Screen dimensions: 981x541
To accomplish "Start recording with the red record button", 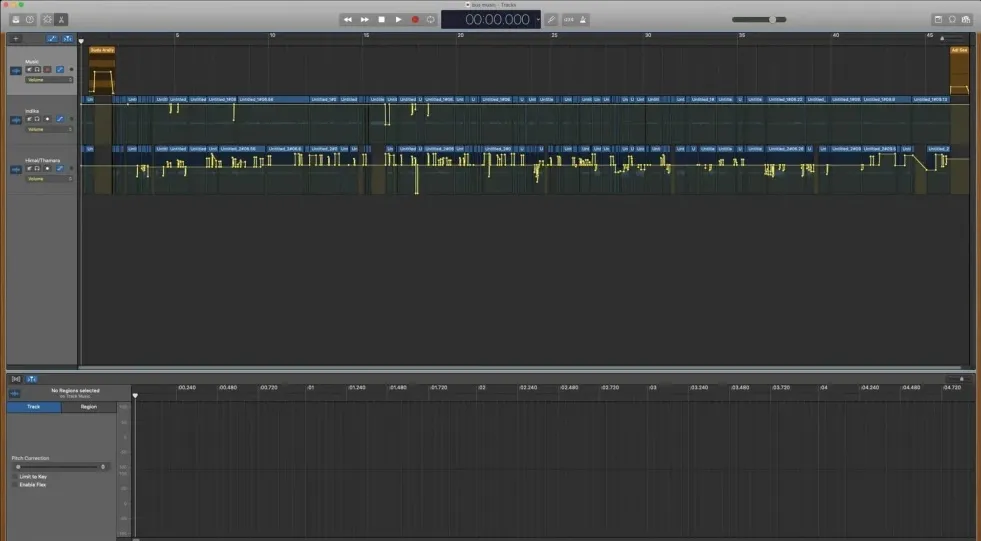I will [415, 19].
